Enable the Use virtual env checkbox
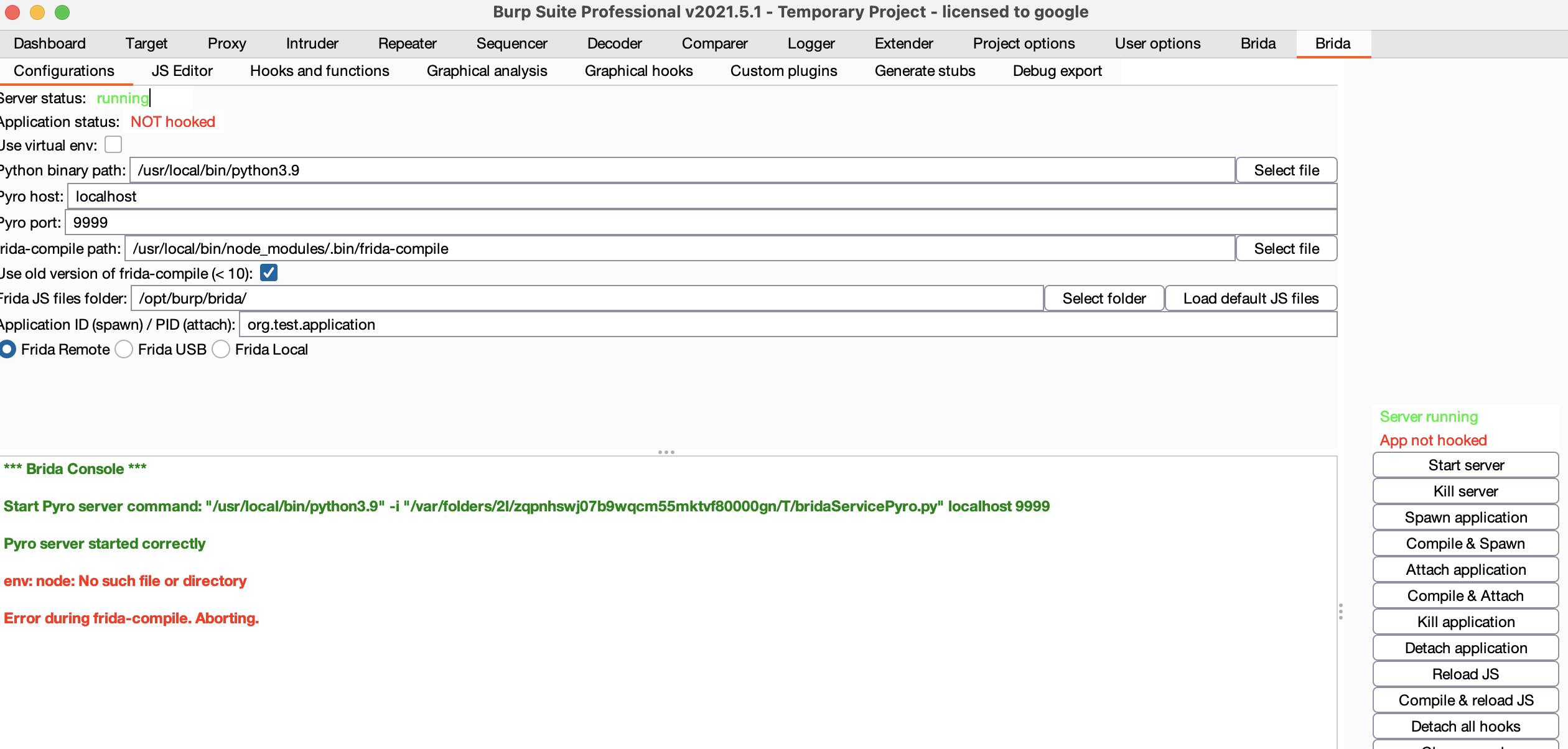 pos(113,145)
